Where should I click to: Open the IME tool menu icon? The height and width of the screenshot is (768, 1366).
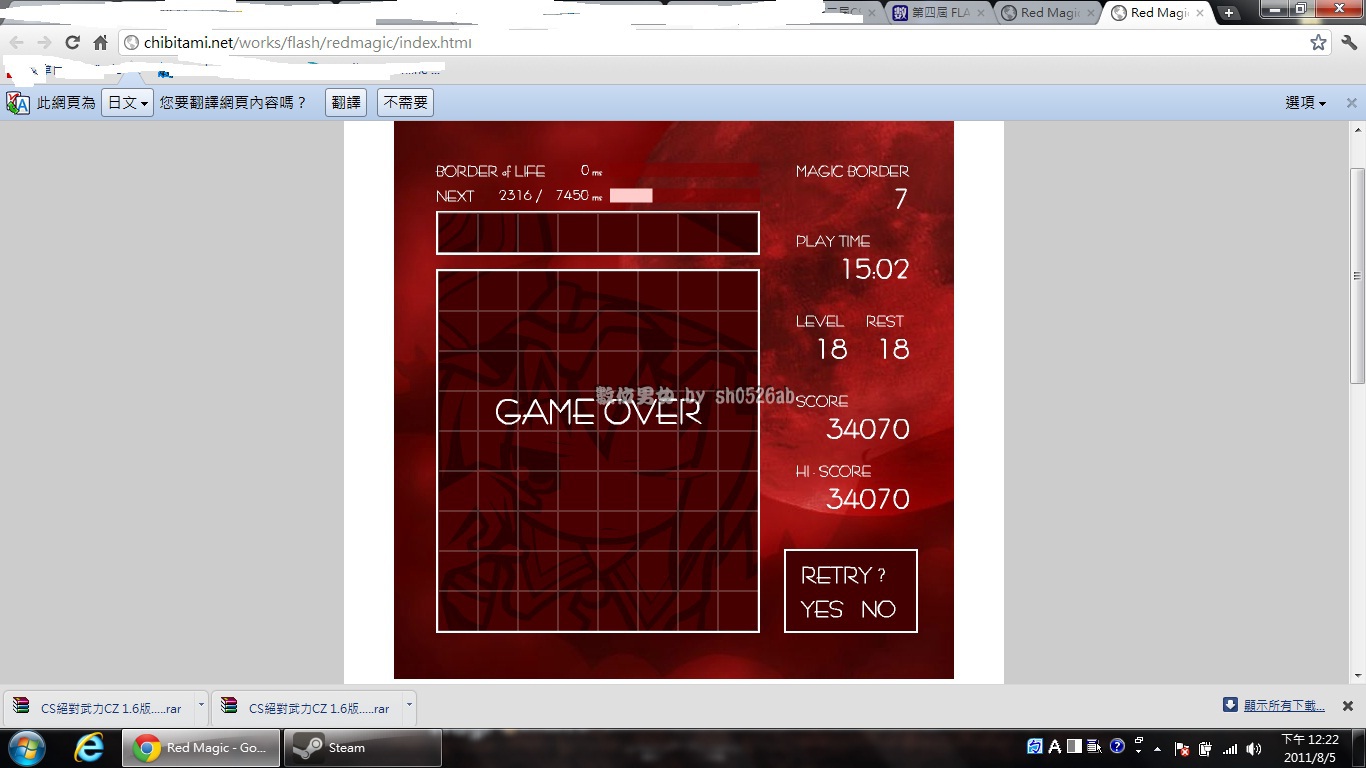[1094, 746]
